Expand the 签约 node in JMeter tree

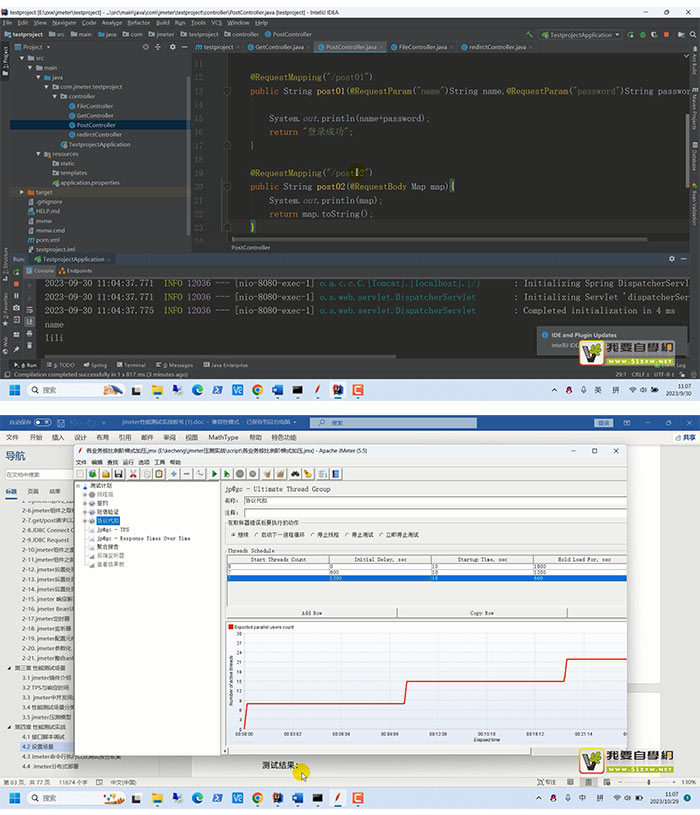[85, 503]
